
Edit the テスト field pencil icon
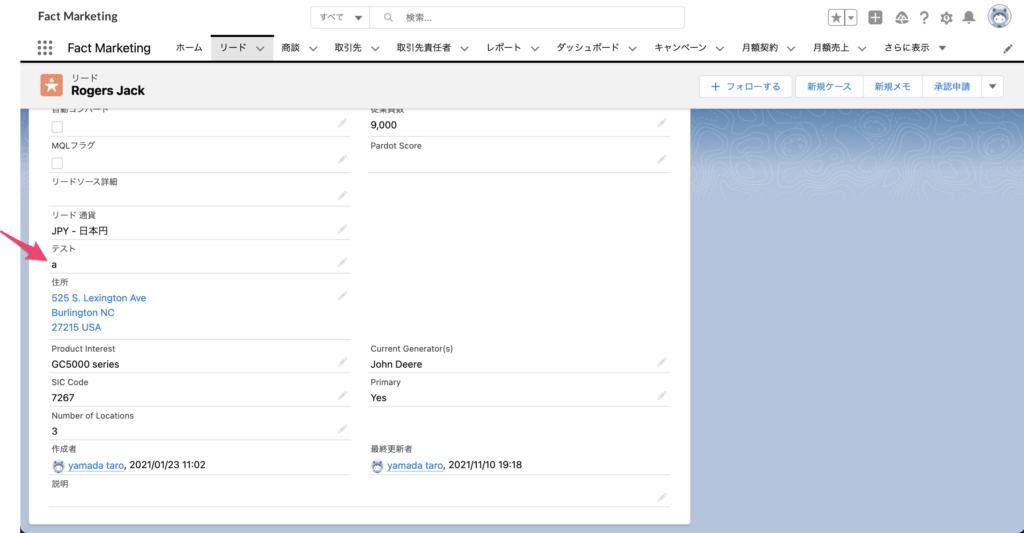(342, 263)
